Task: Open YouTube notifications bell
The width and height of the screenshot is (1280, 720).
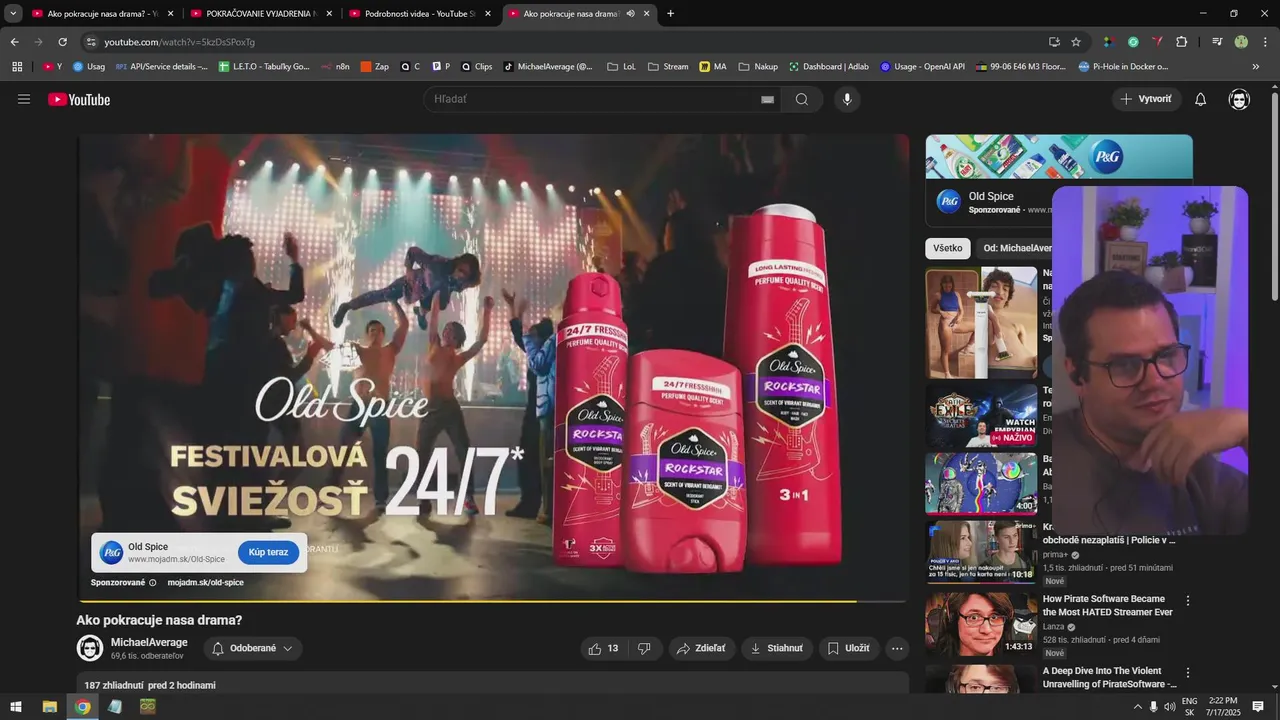Action: point(1201,99)
